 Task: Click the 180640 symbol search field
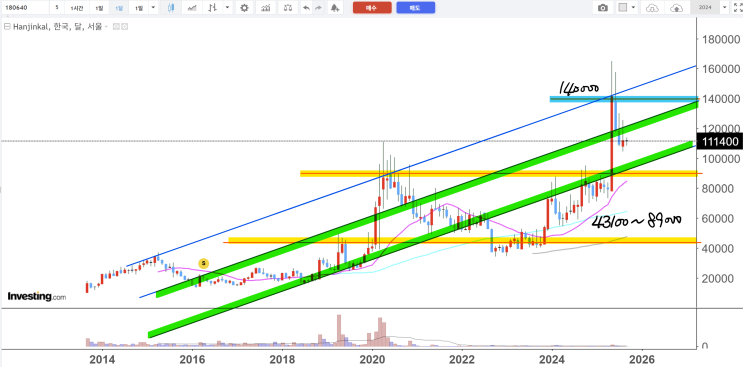coord(25,8)
